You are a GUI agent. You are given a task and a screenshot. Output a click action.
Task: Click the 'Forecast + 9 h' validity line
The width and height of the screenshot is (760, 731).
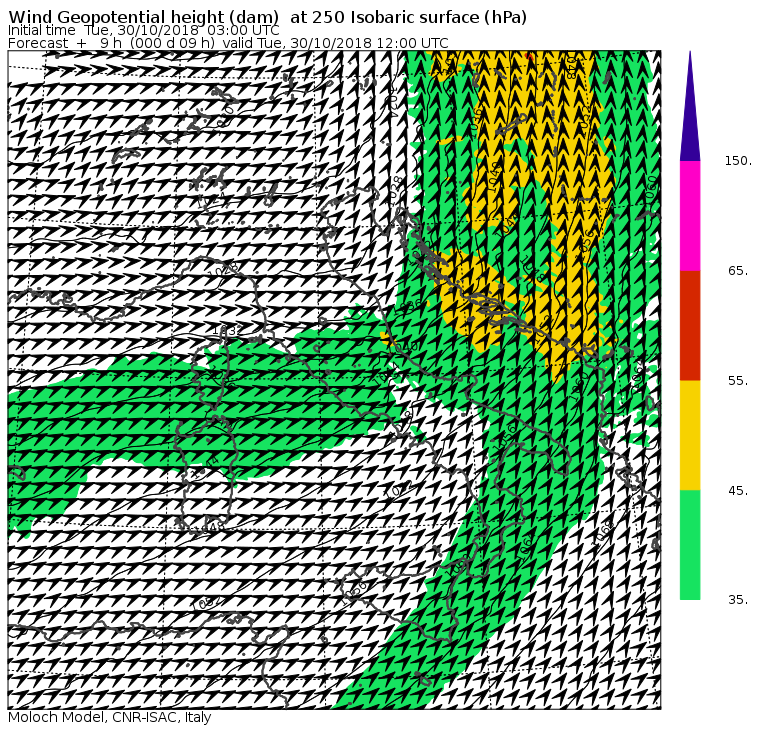(x=228, y=43)
